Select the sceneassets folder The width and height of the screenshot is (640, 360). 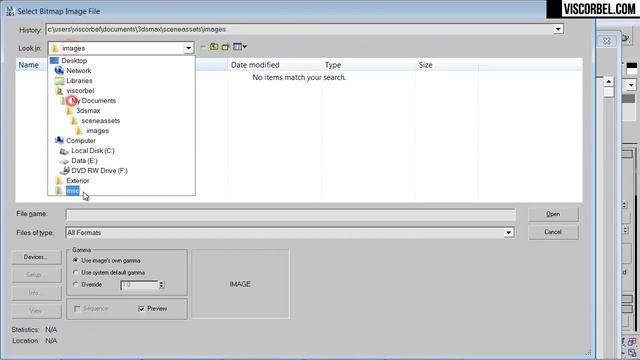pos(100,121)
